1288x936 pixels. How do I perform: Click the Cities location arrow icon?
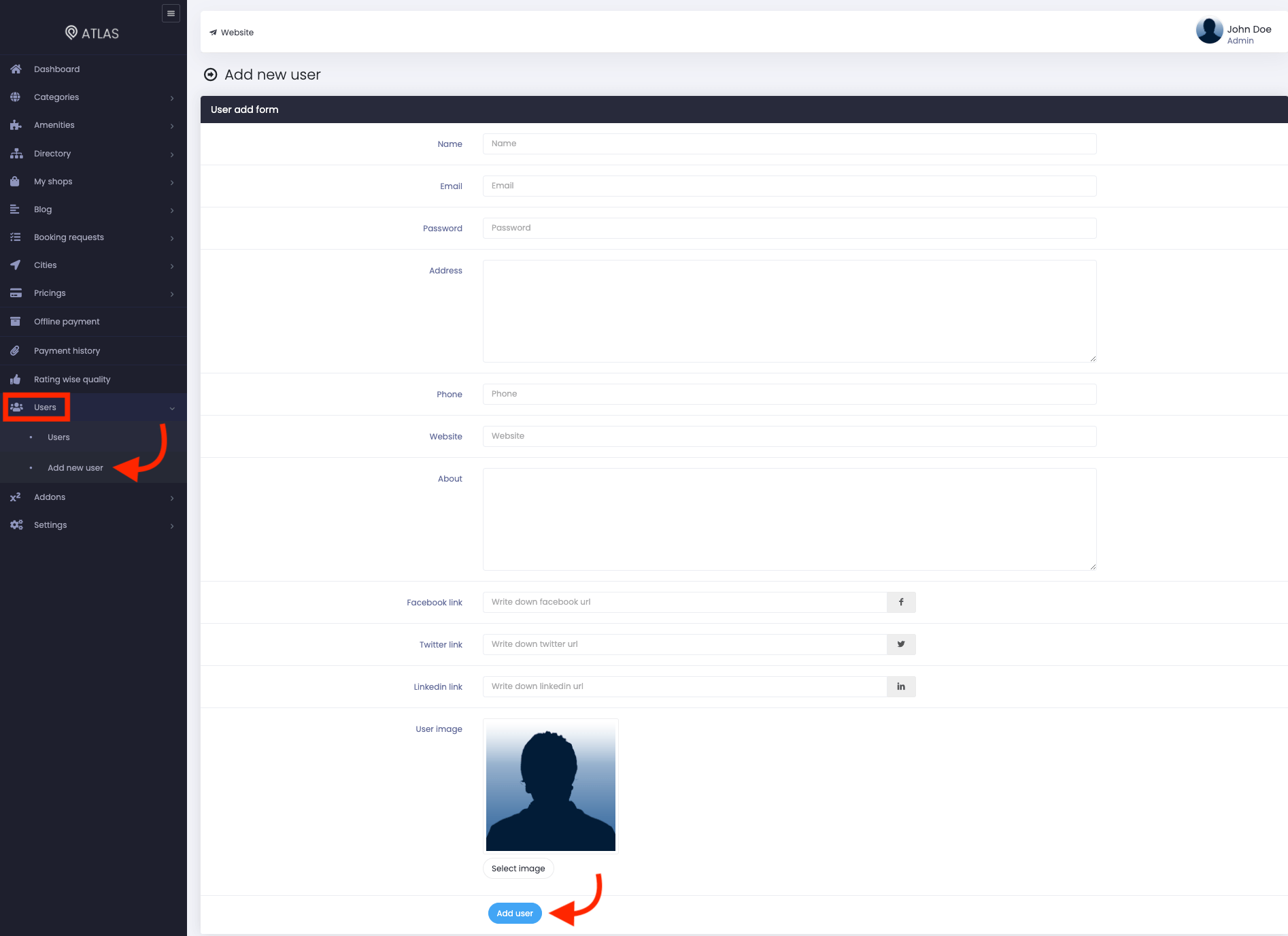[16, 265]
